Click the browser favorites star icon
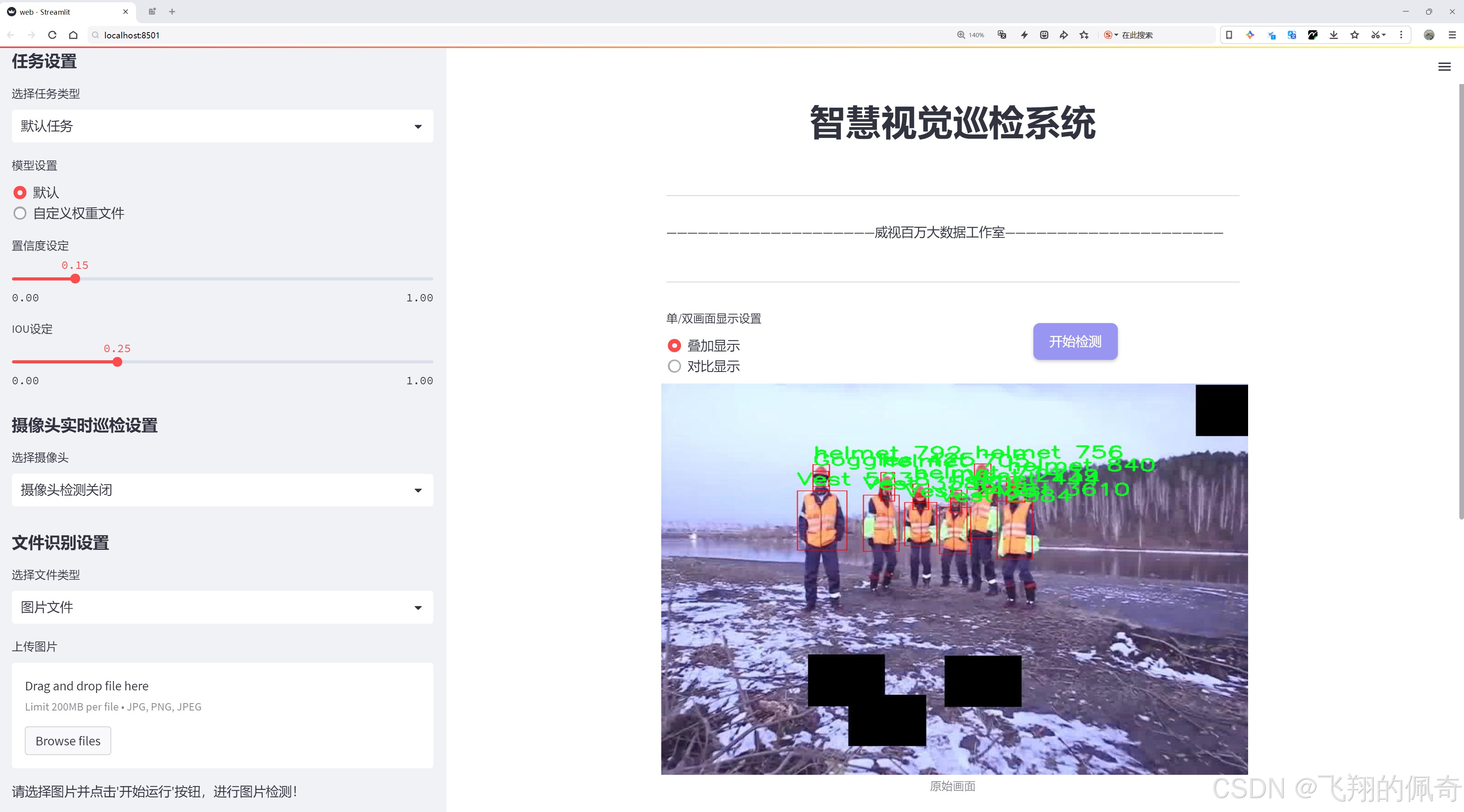Screen dimensions: 1464x812 (1354, 34)
